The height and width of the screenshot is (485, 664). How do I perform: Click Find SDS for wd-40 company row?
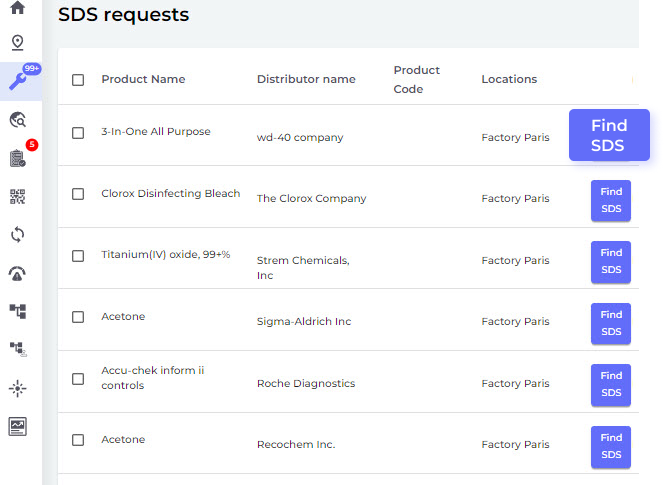point(609,135)
